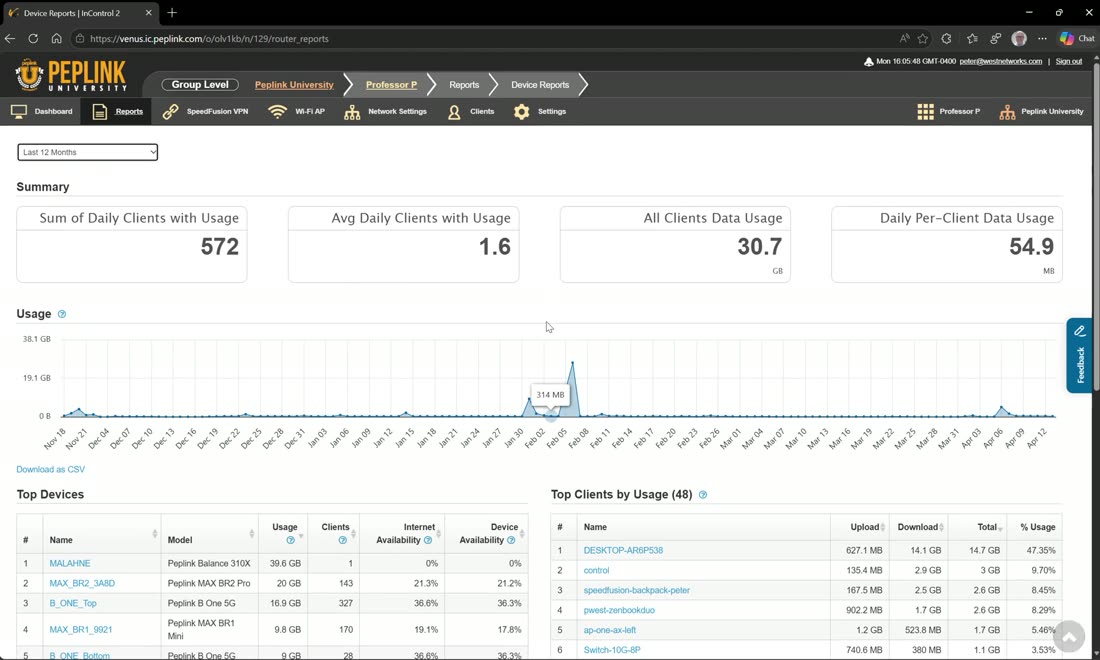
Task: Open MAX_BR2_3A8D device link
Action: 82,584
